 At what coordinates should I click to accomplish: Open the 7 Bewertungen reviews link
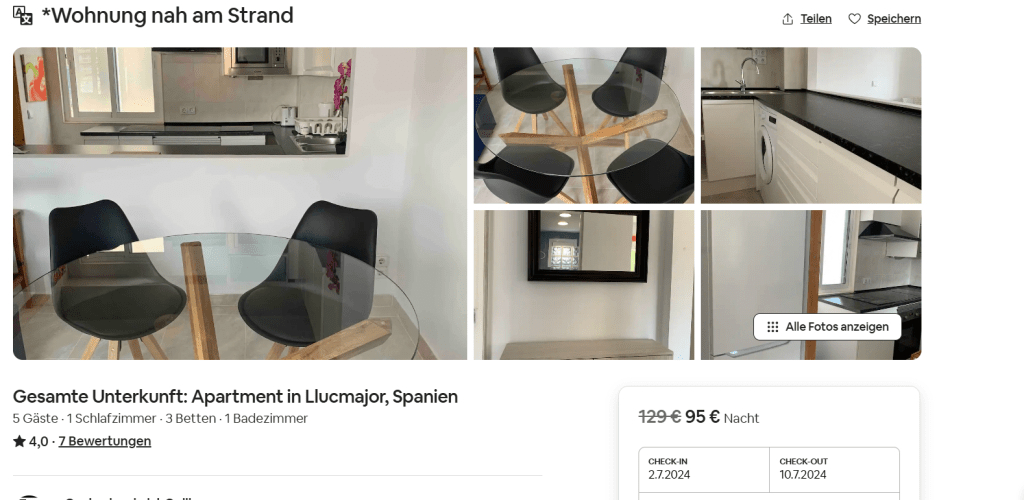(x=104, y=441)
